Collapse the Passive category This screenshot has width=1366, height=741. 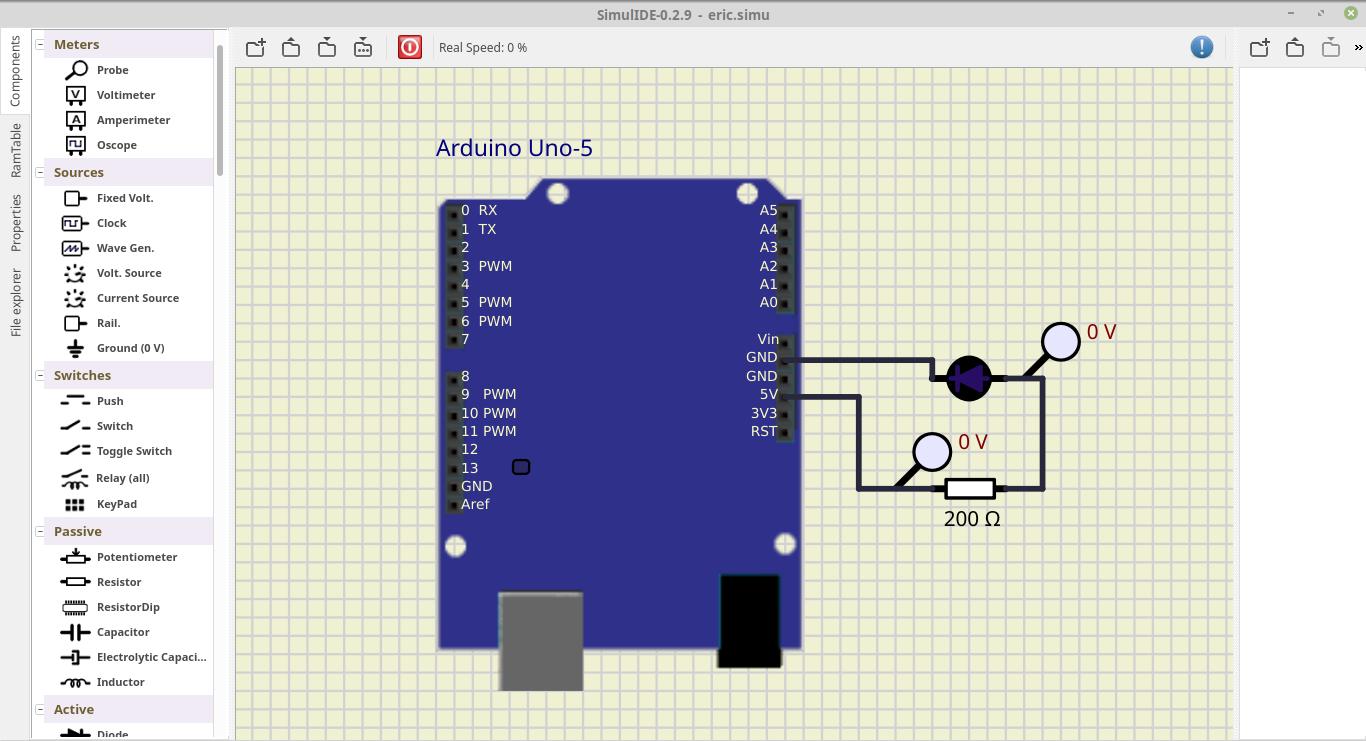point(40,531)
